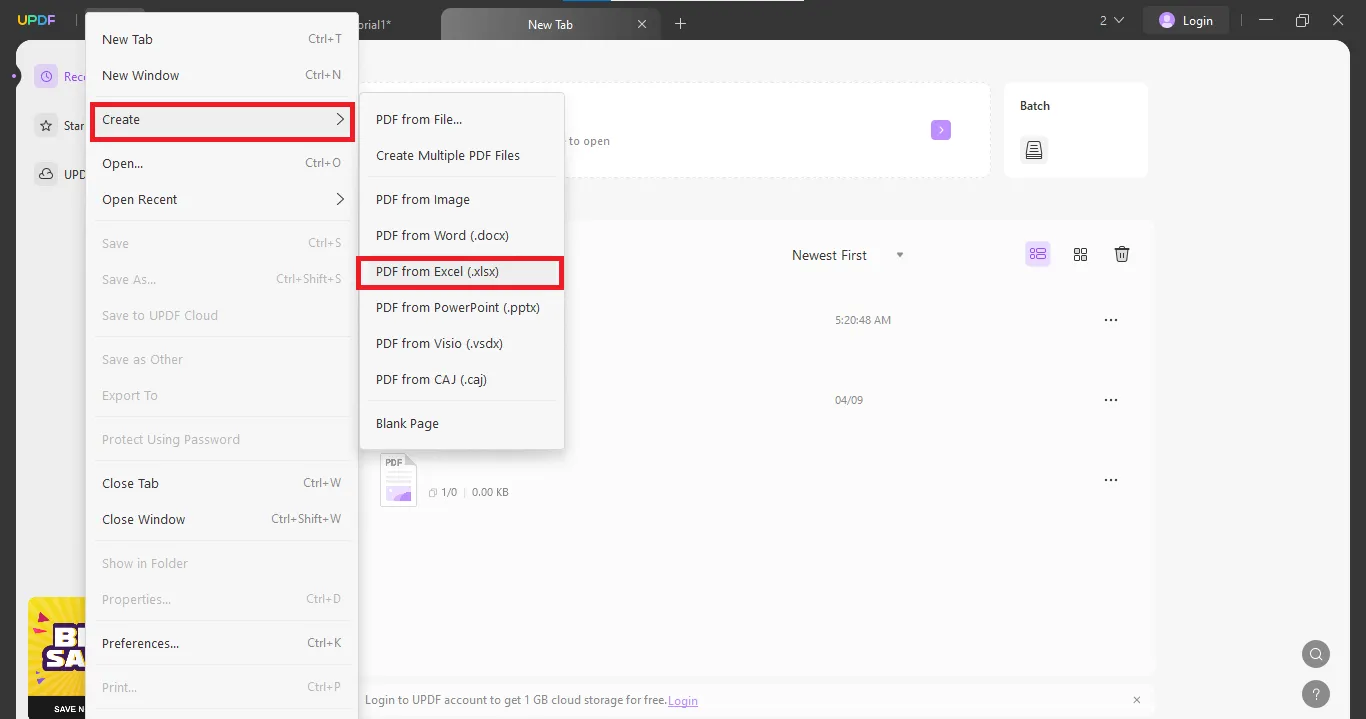Switch to grid view layout
This screenshot has height=719, width=1366.
click(1080, 254)
